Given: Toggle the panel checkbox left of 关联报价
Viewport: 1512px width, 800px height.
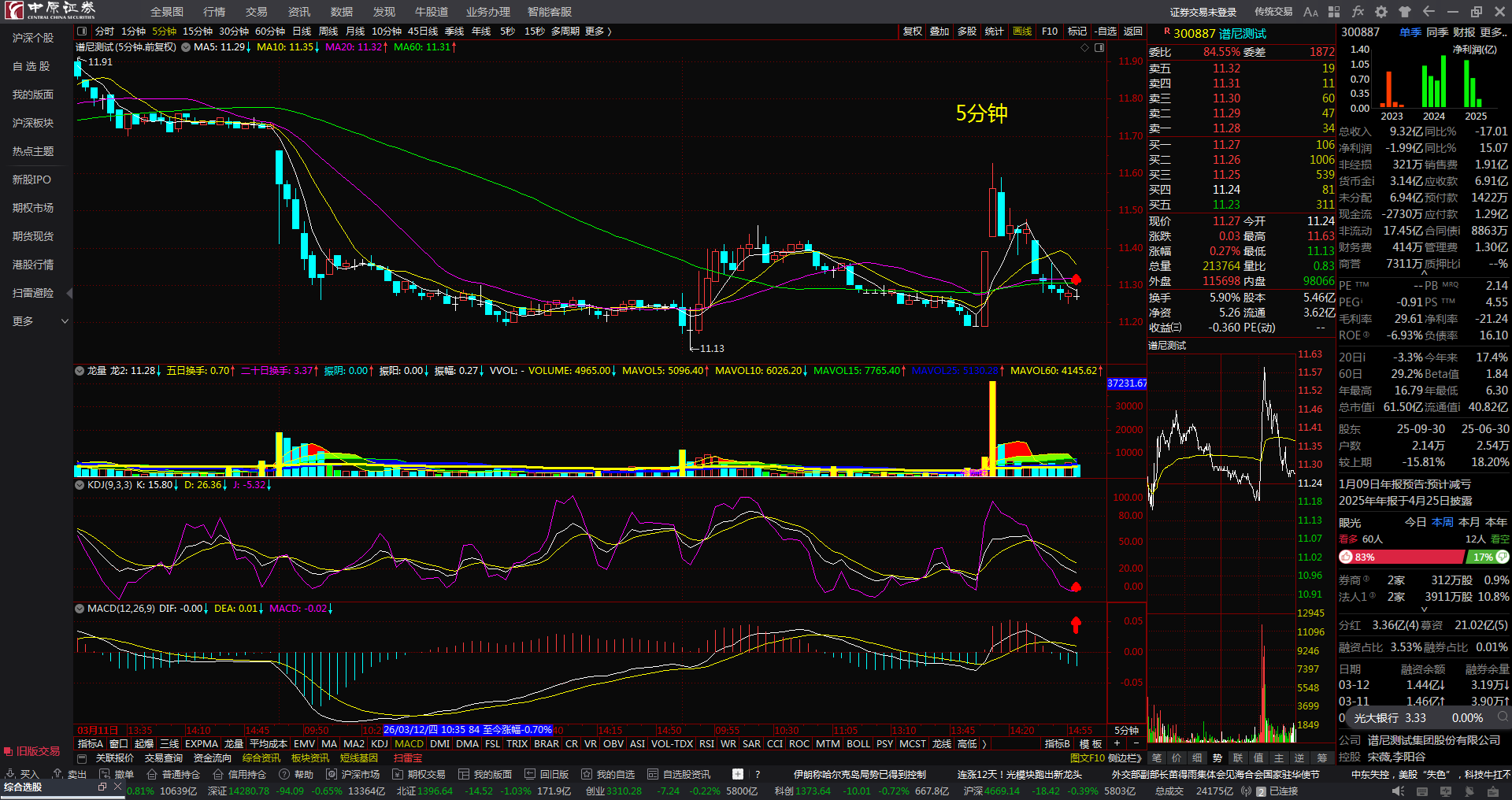Looking at the screenshot, I should click(x=82, y=758).
